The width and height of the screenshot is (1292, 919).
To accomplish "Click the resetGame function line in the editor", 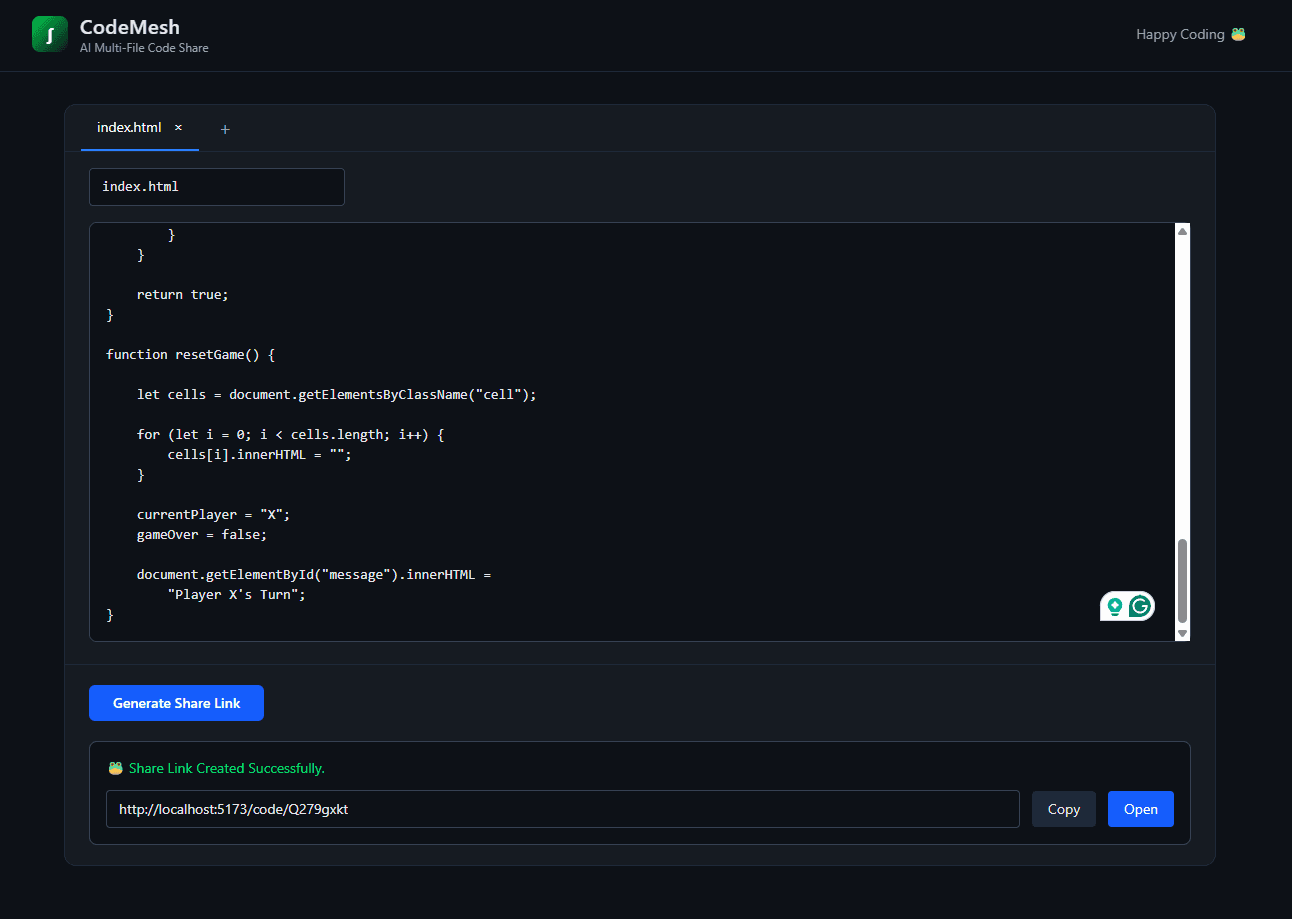I will (188, 354).
